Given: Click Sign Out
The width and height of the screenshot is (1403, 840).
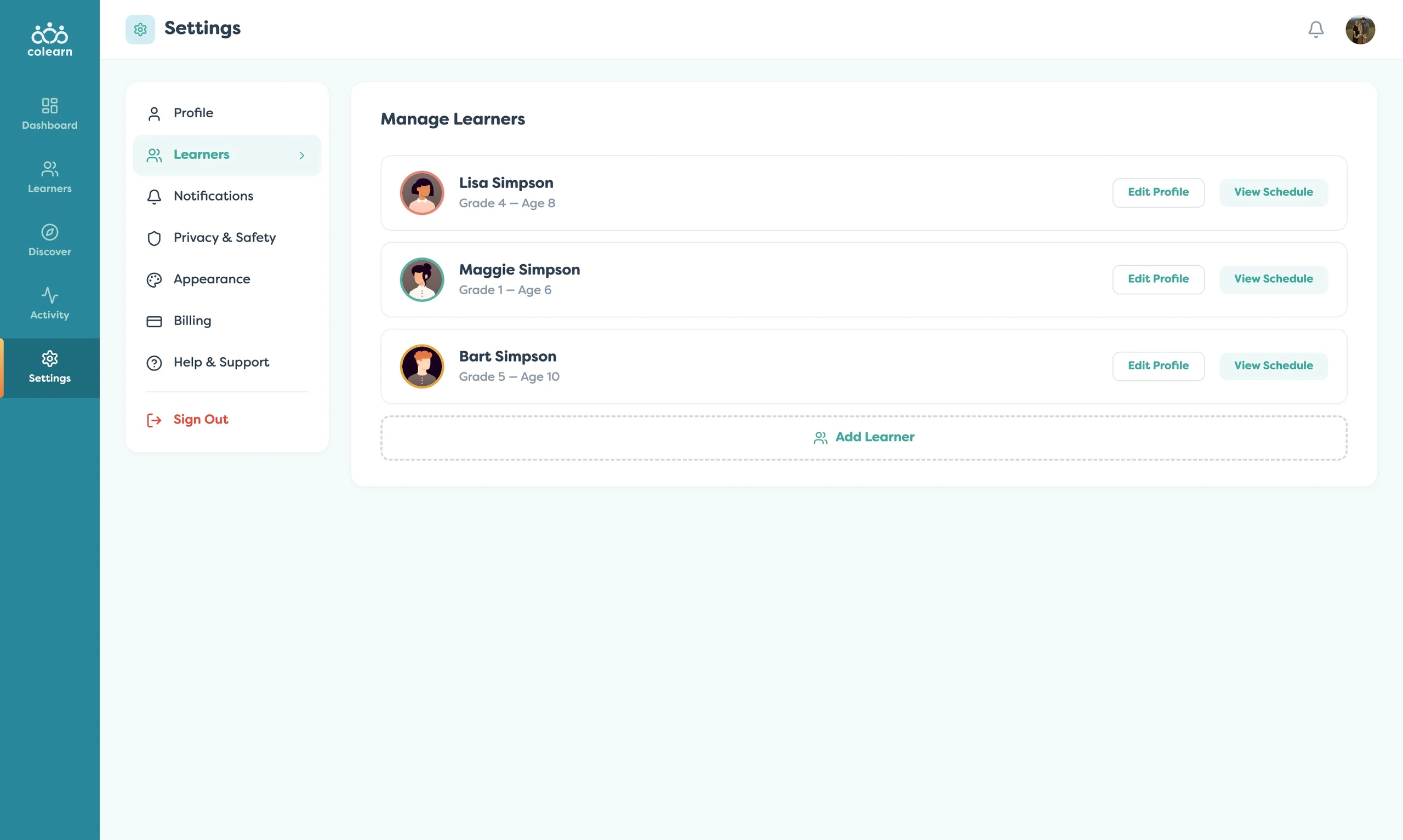Looking at the screenshot, I should pyautogui.click(x=227, y=420).
